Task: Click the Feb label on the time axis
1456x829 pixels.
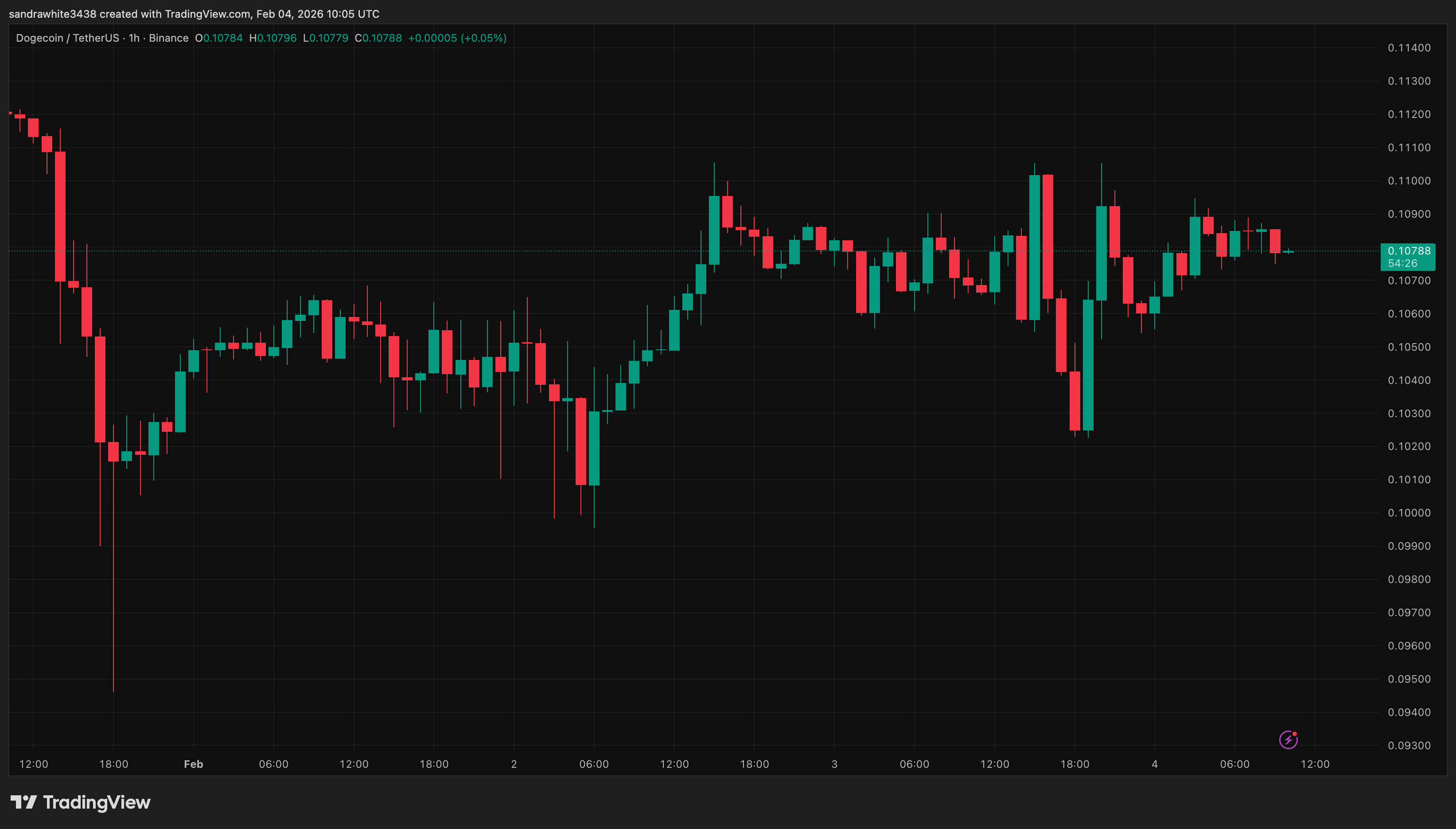Action: point(193,764)
